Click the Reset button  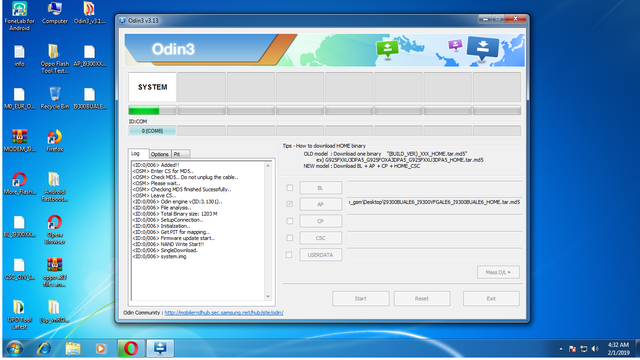click(x=422, y=298)
